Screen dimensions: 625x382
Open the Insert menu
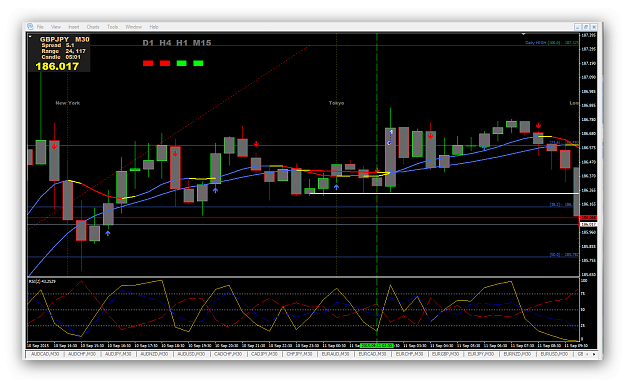tap(74, 27)
